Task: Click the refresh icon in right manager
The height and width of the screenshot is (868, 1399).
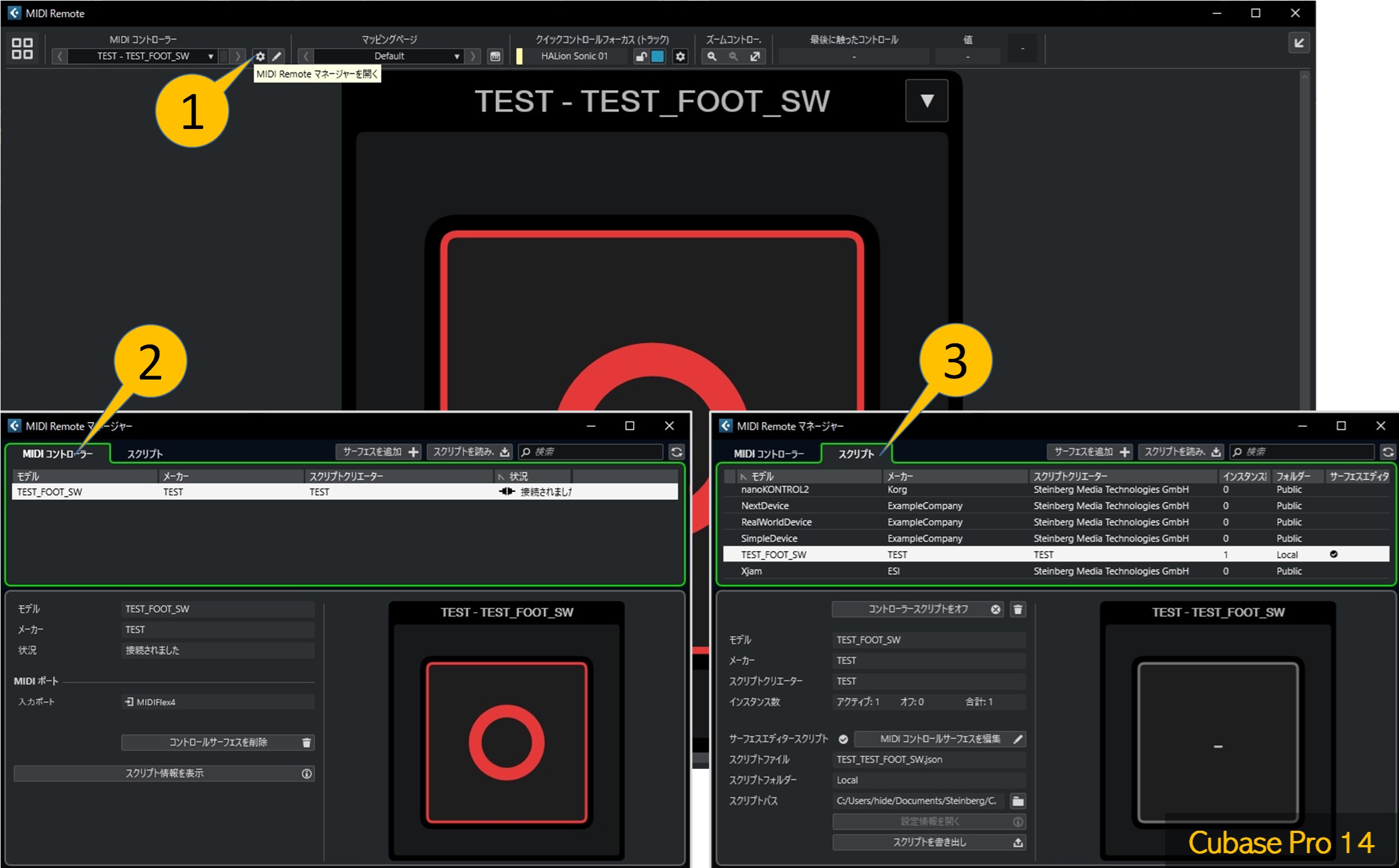Action: point(1388,452)
